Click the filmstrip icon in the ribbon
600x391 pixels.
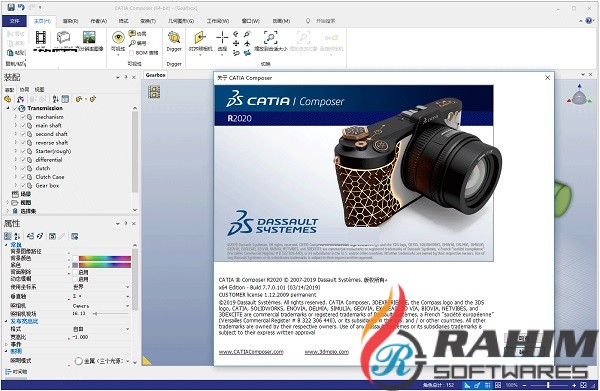pos(41,37)
